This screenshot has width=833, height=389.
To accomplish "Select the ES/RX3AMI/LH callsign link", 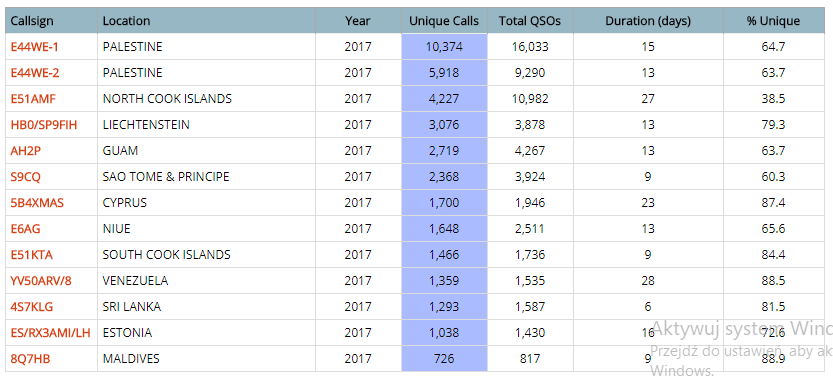I will point(50,333).
